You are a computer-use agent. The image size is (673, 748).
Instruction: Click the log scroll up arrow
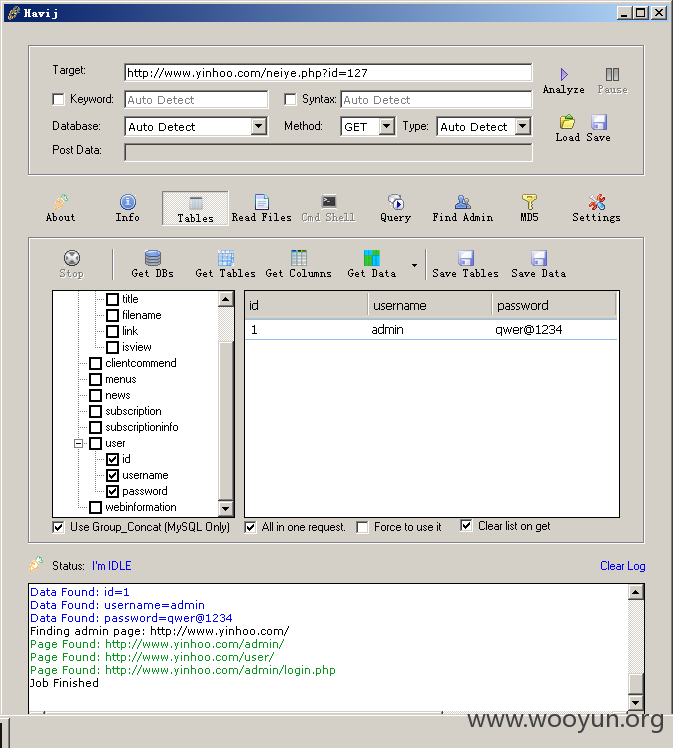click(x=636, y=592)
